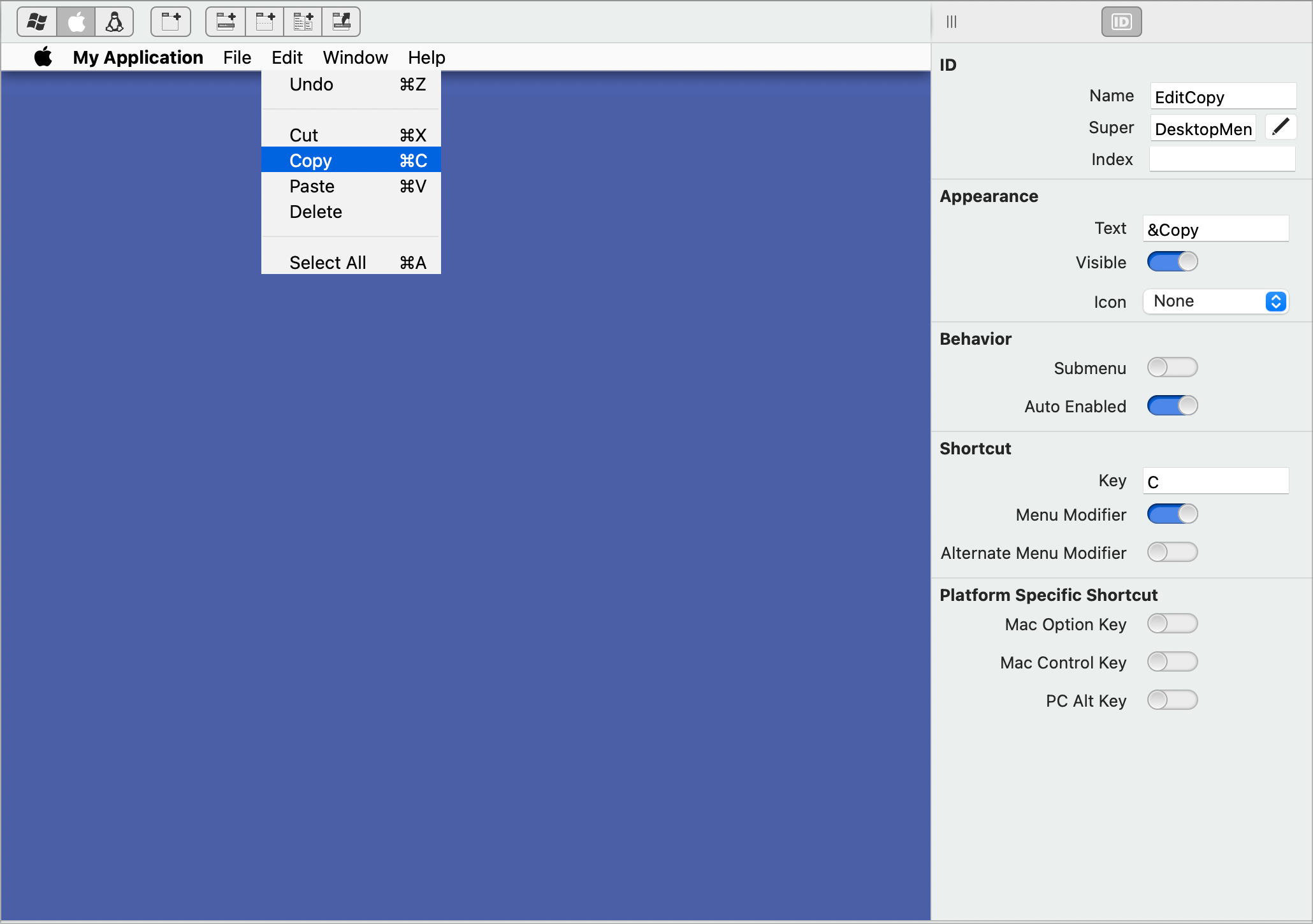Add a new menu item
Screen dimensions: 1313x924
point(226,21)
